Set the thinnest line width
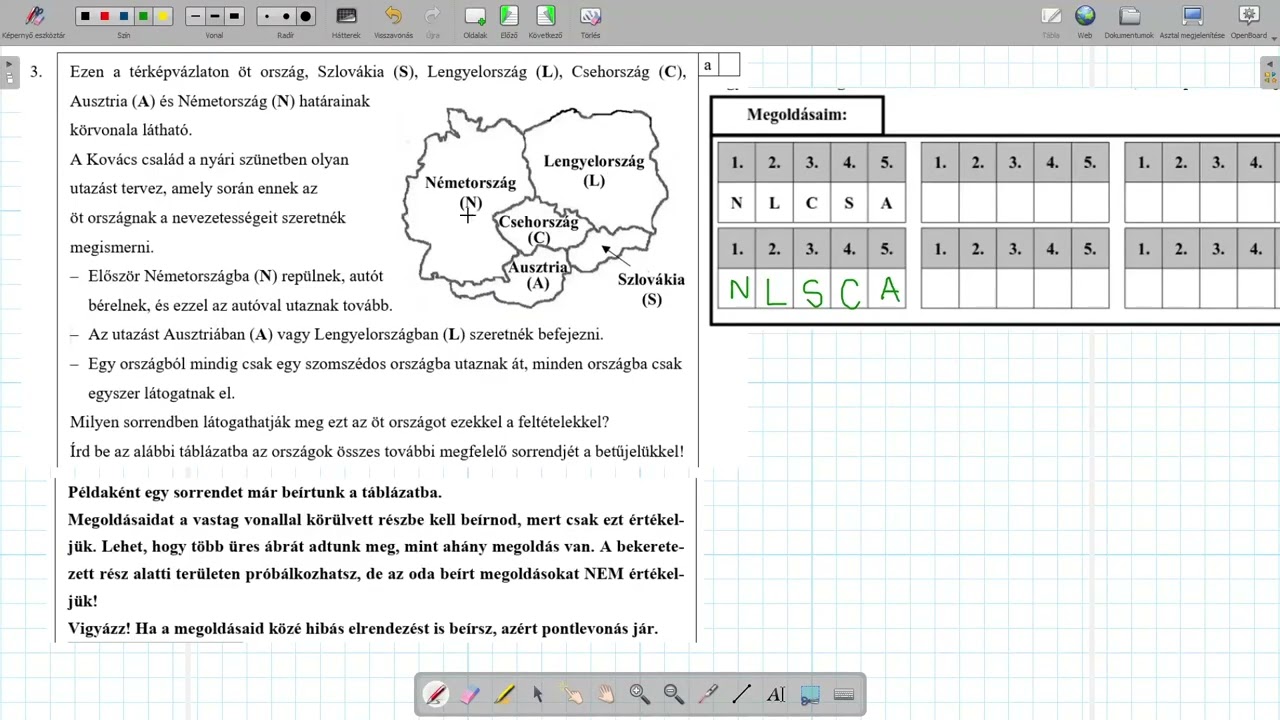Viewport: 1280px width, 720px height. [195, 16]
